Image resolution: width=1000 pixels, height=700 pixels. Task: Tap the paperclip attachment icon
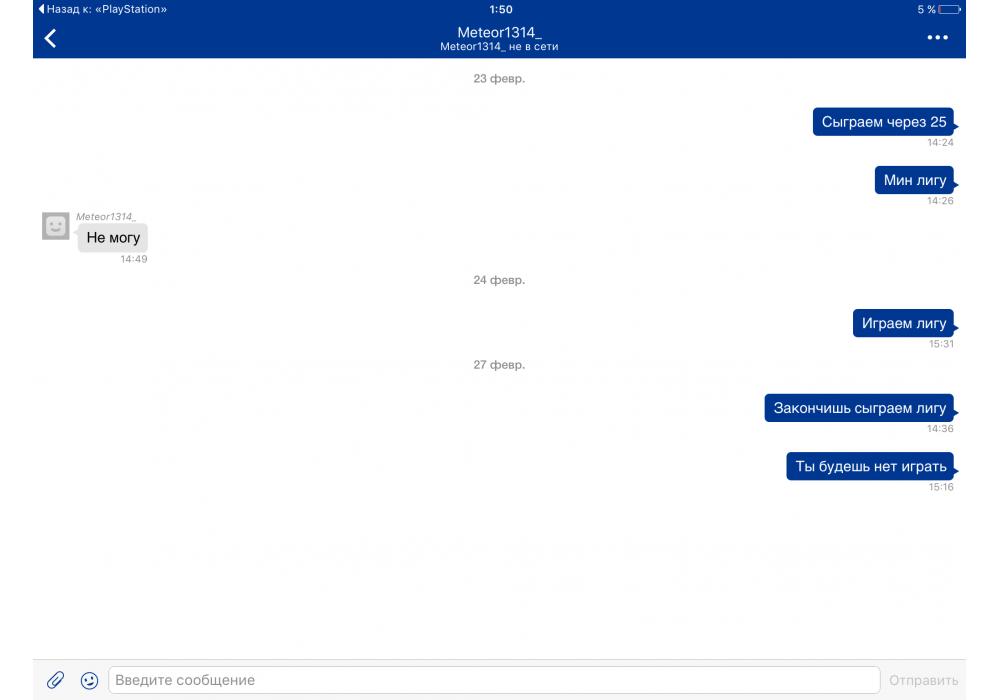point(56,680)
